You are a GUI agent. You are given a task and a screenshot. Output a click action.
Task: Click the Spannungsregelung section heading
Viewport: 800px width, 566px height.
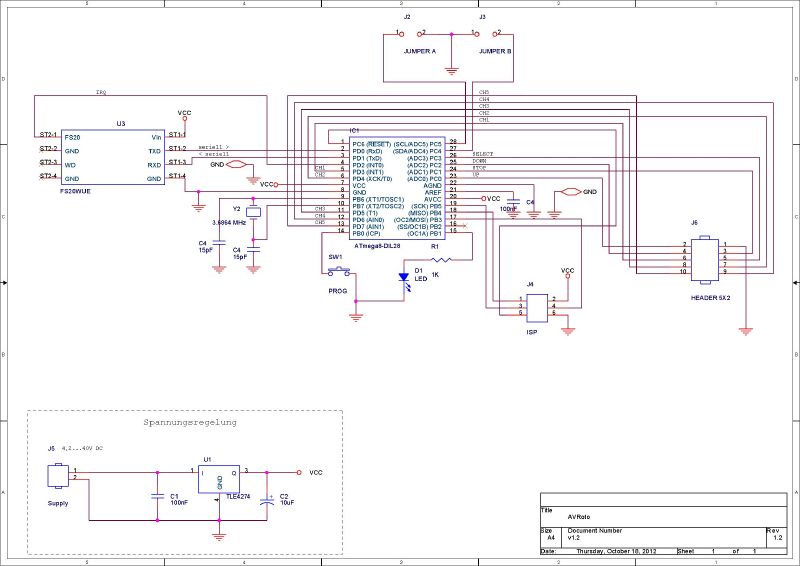pos(189,423)
